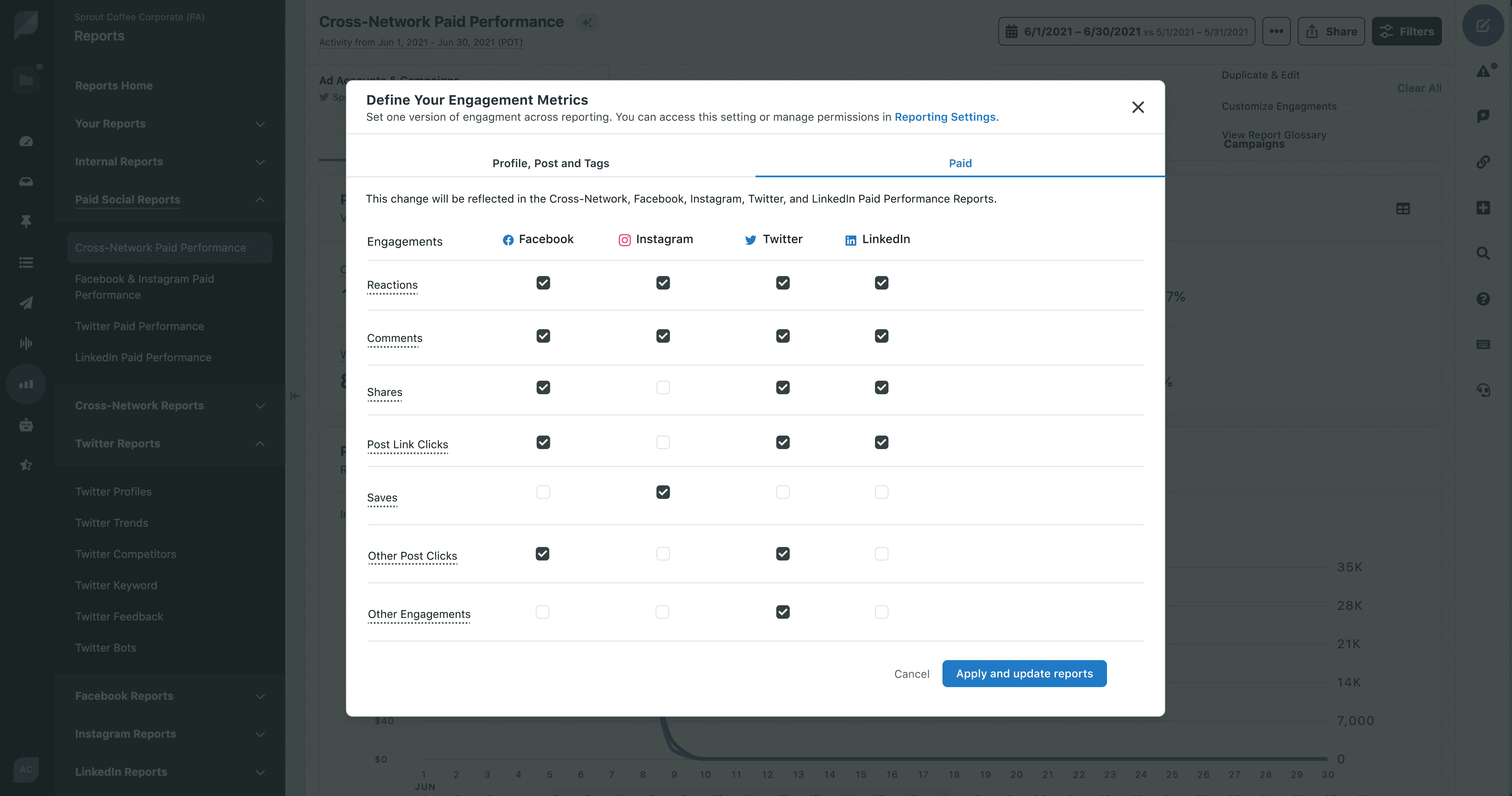Click the compose pencil icon
This screenshot has width=1512, height=796.
click(1483, 26)
